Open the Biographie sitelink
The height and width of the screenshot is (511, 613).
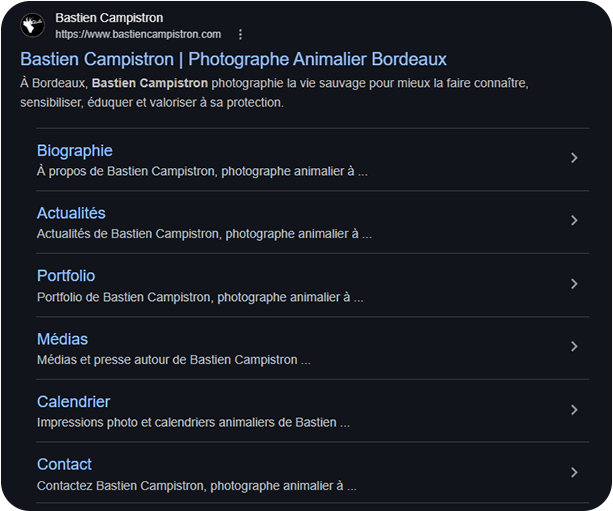coord(75,151)
